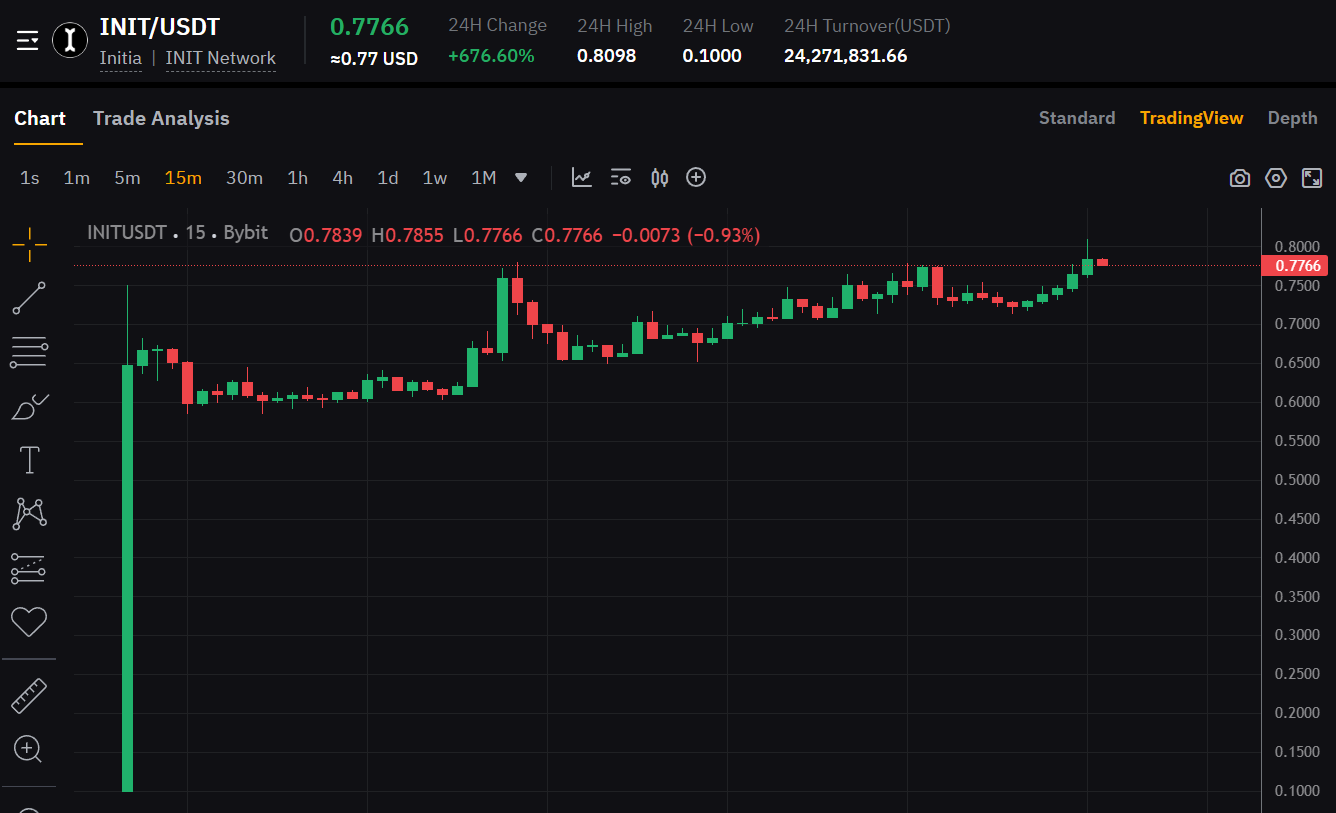This screenshot has height=813, width=1336.
Task: Open the pattern drawing tool
Action: [x=29, y=514]
